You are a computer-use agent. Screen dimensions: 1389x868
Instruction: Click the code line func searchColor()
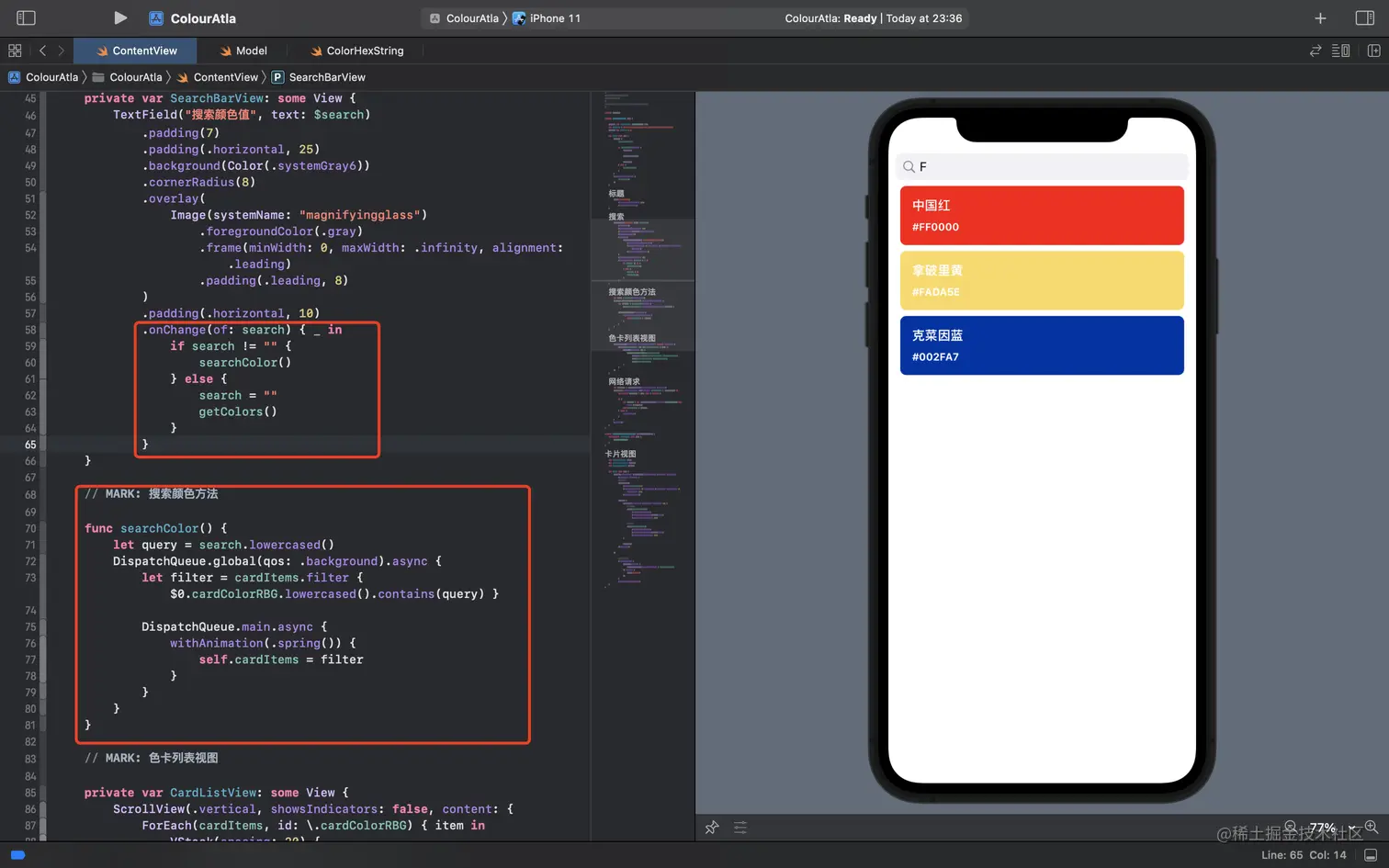(x=155, y=528)
